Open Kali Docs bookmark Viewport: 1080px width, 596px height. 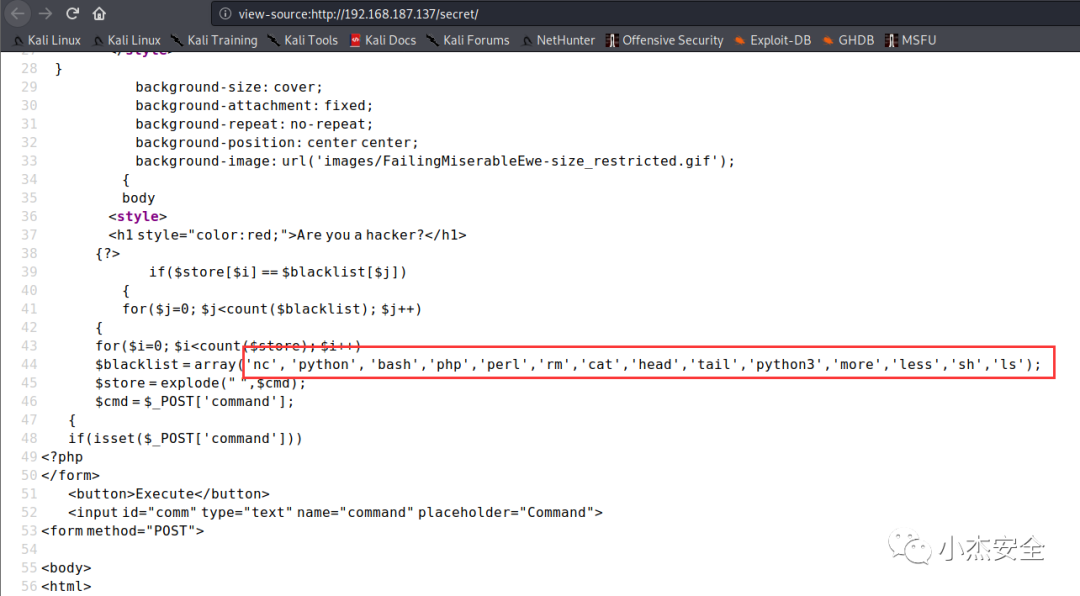pos(383,40)
